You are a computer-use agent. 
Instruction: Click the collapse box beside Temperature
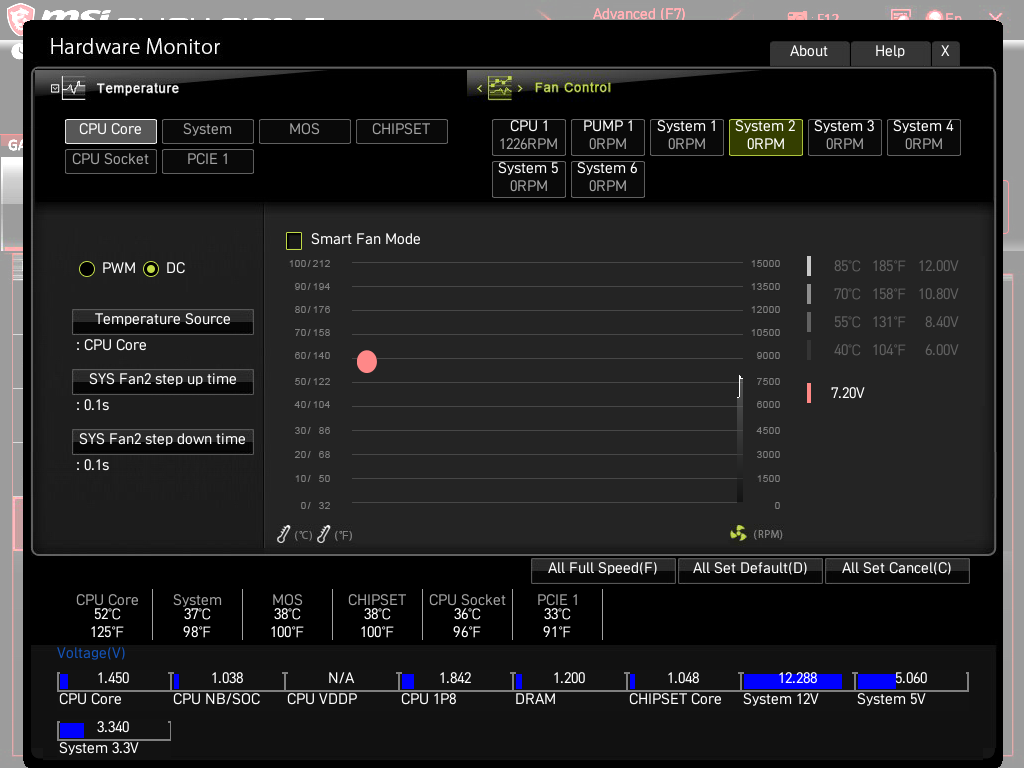click(55, 88)
